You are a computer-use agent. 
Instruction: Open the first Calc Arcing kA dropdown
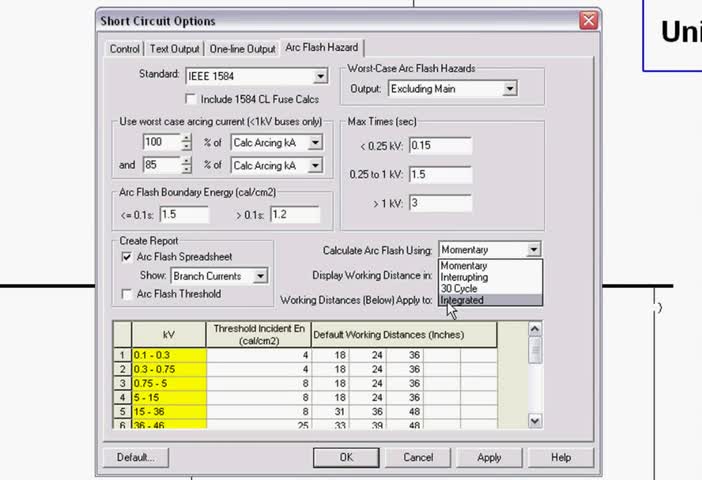click(315, 142)
